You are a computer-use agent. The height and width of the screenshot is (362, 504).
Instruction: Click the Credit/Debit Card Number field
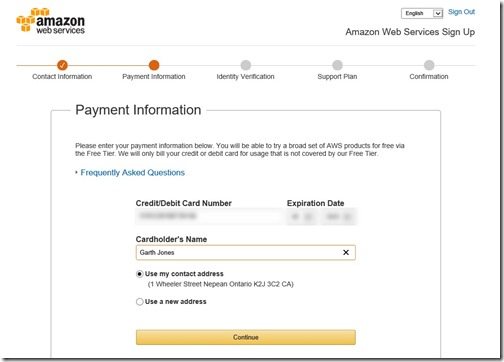[209, 216]
